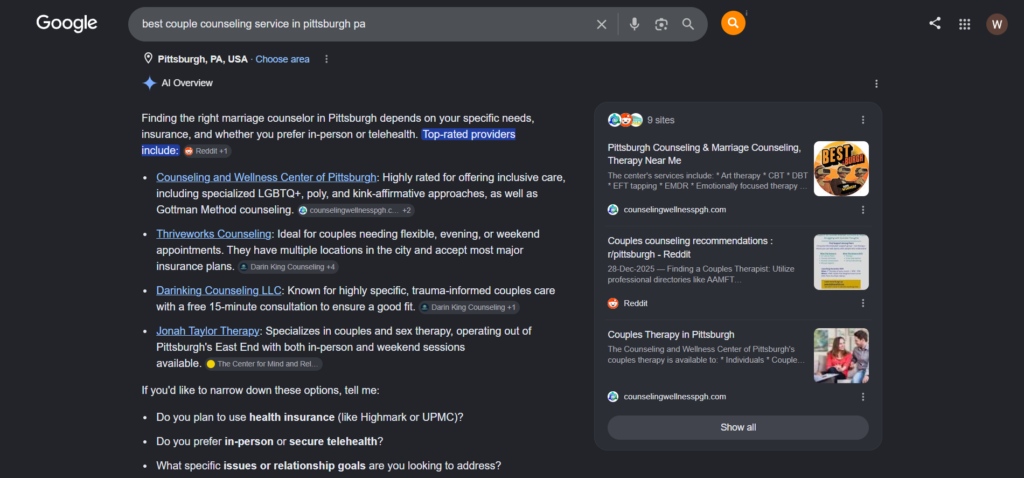Image resolution: width=1024 pixels, height=478 pixels.
Task: Click the 'AI Overview' heading text
Action: click(187, 83)
